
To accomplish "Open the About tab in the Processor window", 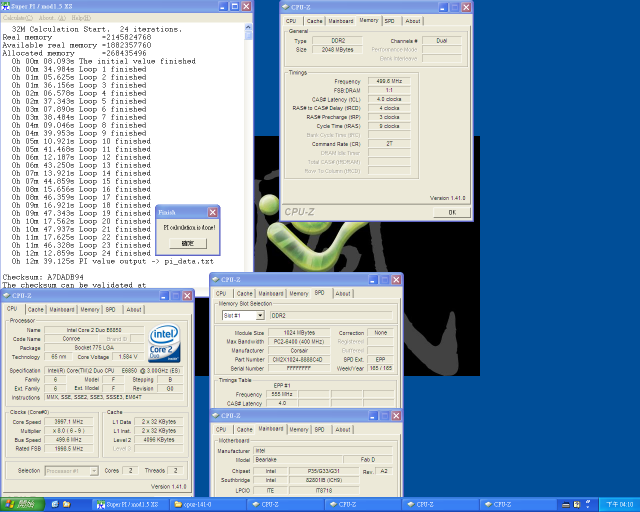I will [x=134, y=309].
